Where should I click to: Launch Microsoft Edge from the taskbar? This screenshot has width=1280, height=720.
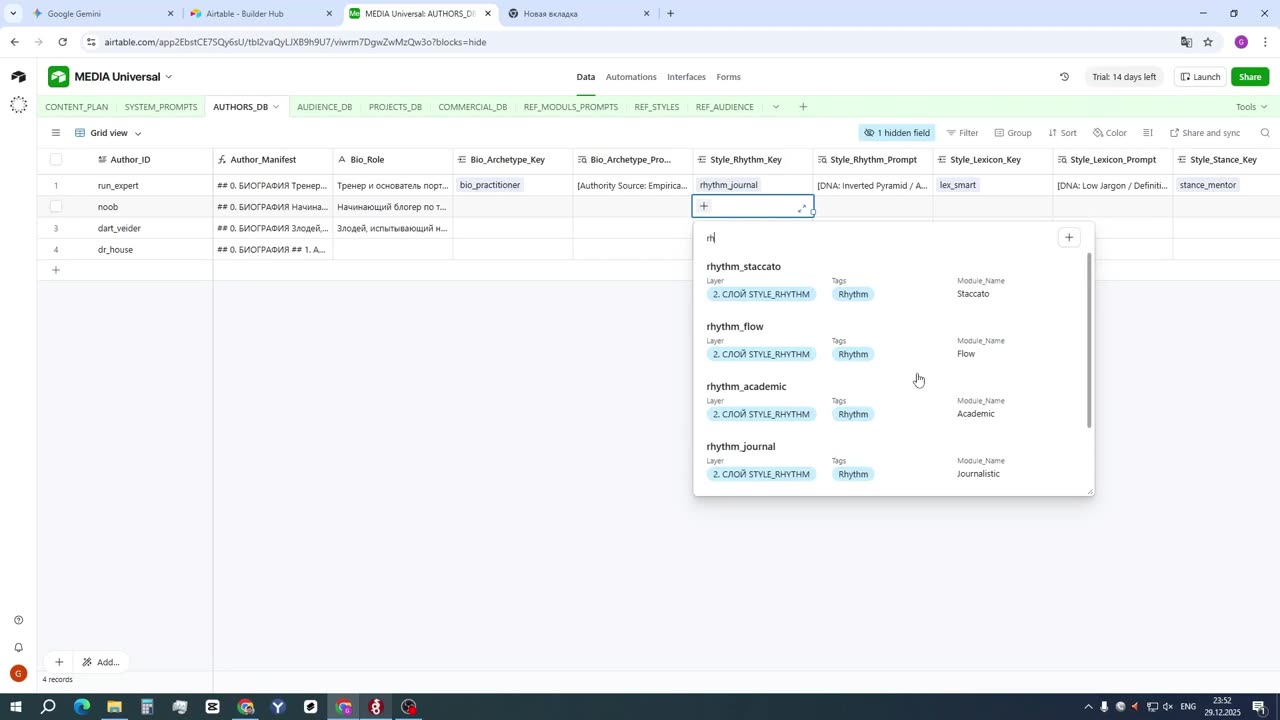point(82,707)
